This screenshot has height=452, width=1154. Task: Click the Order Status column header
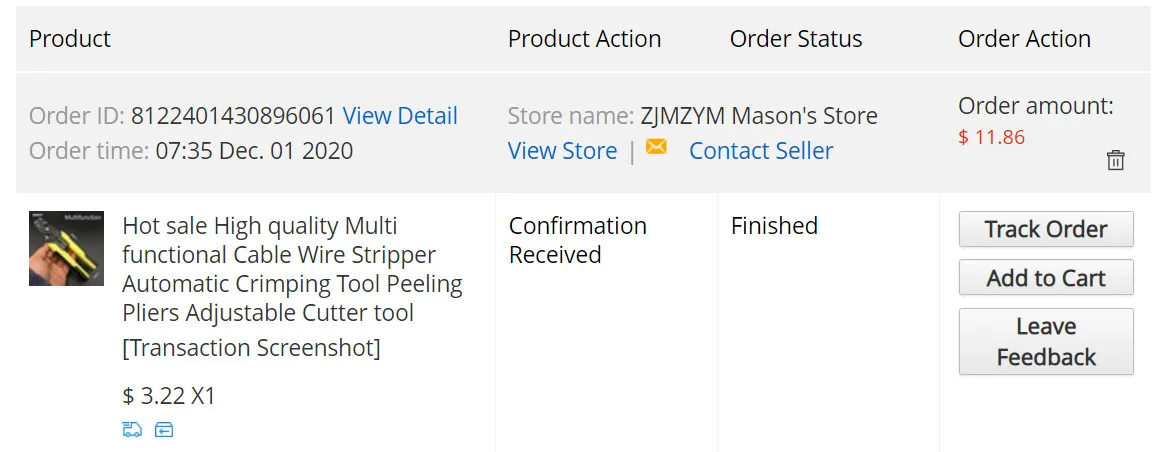796,39
